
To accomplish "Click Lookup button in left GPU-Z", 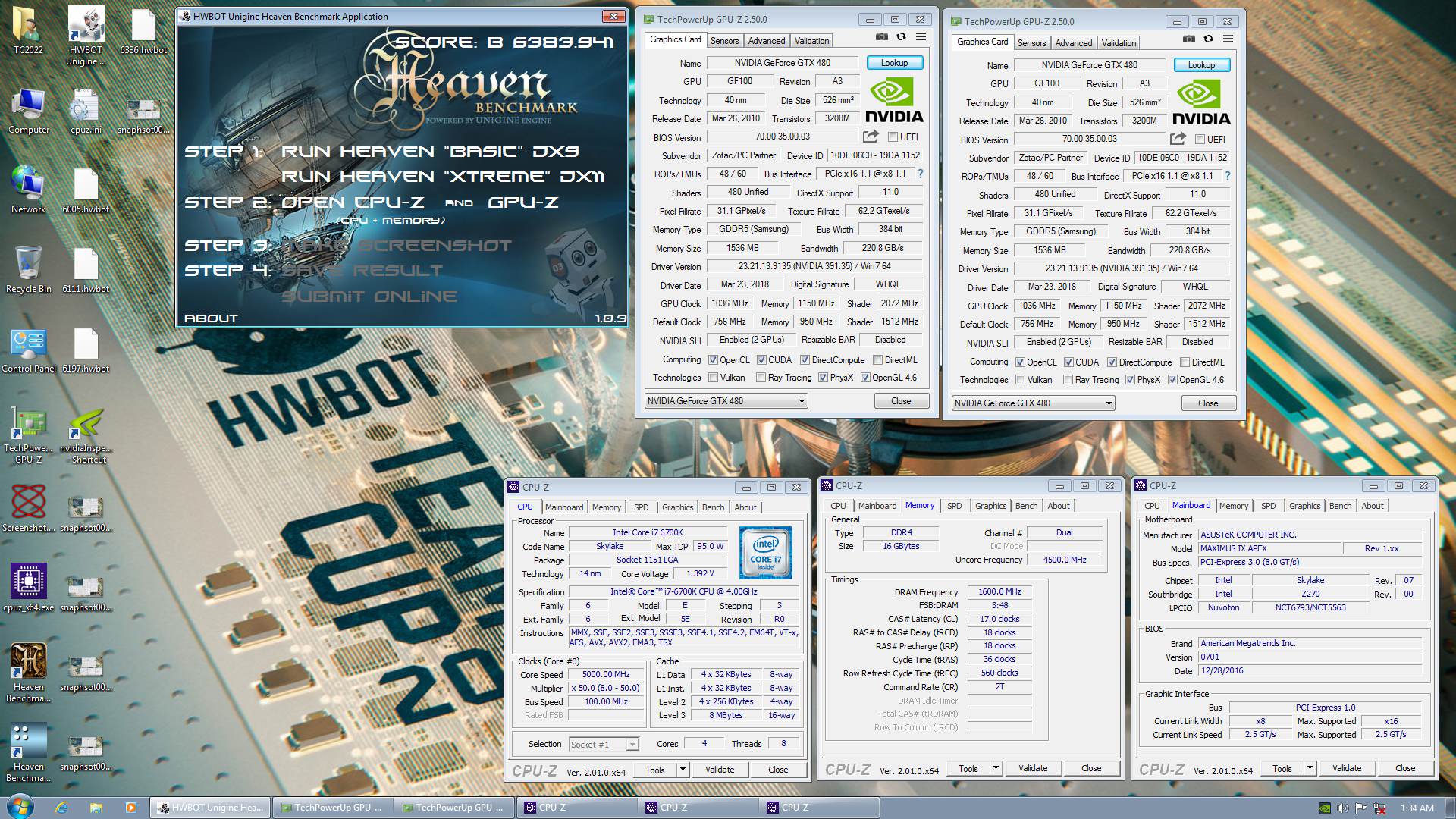I will tap(894, 63).
